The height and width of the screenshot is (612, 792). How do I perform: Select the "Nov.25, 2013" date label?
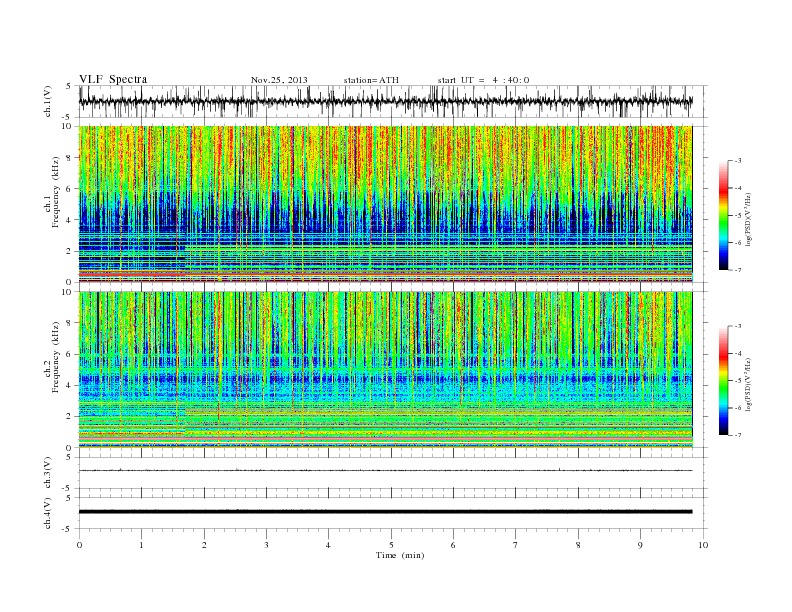click(x=279, y=80)
